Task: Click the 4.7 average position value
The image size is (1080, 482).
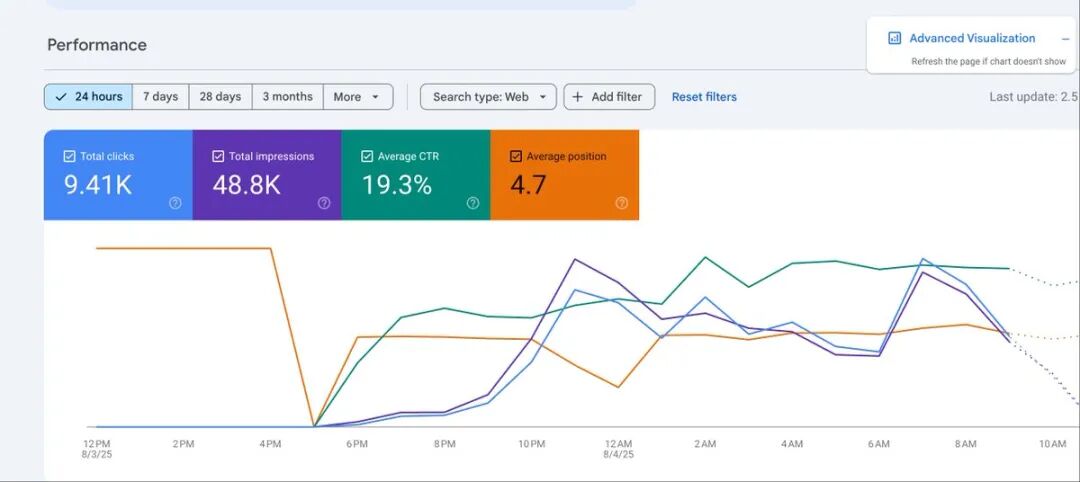Action: tap(528, 185)
